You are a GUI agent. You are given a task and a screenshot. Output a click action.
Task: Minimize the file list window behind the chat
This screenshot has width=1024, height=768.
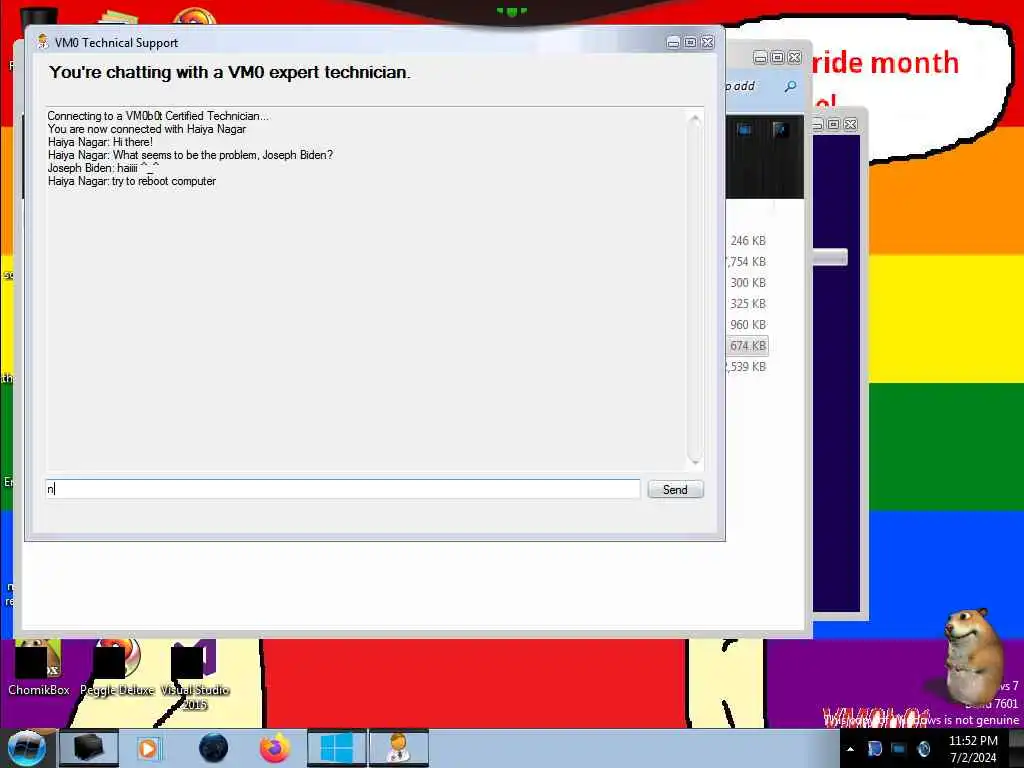click(x=760, y=57)
